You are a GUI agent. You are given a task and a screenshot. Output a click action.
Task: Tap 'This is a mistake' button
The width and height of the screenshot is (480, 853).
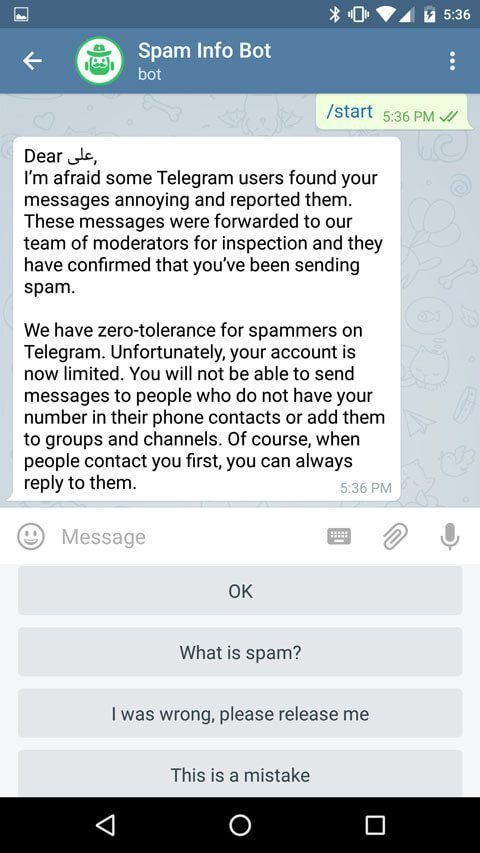click(240, 774)
